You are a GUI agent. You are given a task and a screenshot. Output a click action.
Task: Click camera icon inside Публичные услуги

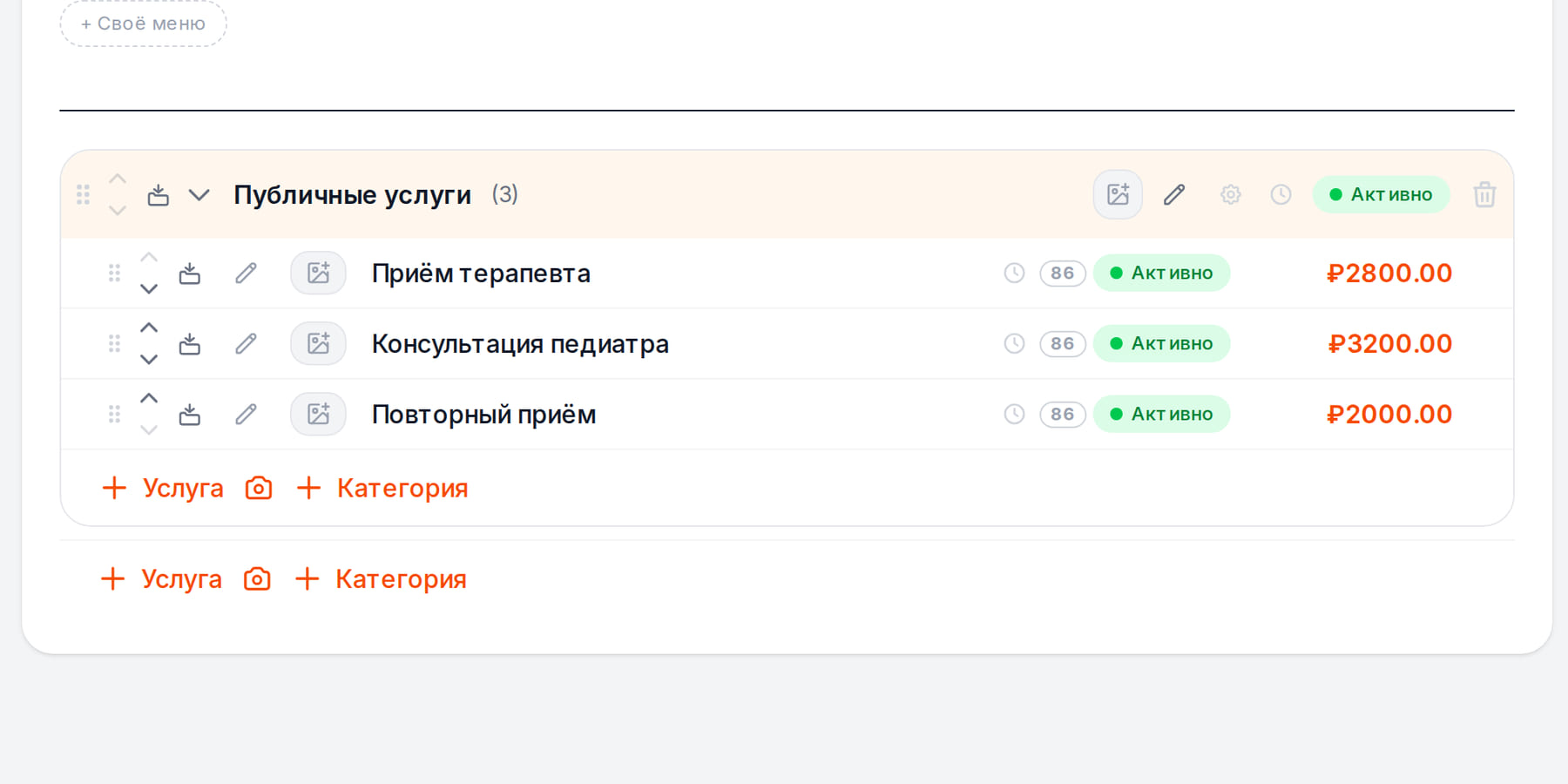tap(259, 488)
